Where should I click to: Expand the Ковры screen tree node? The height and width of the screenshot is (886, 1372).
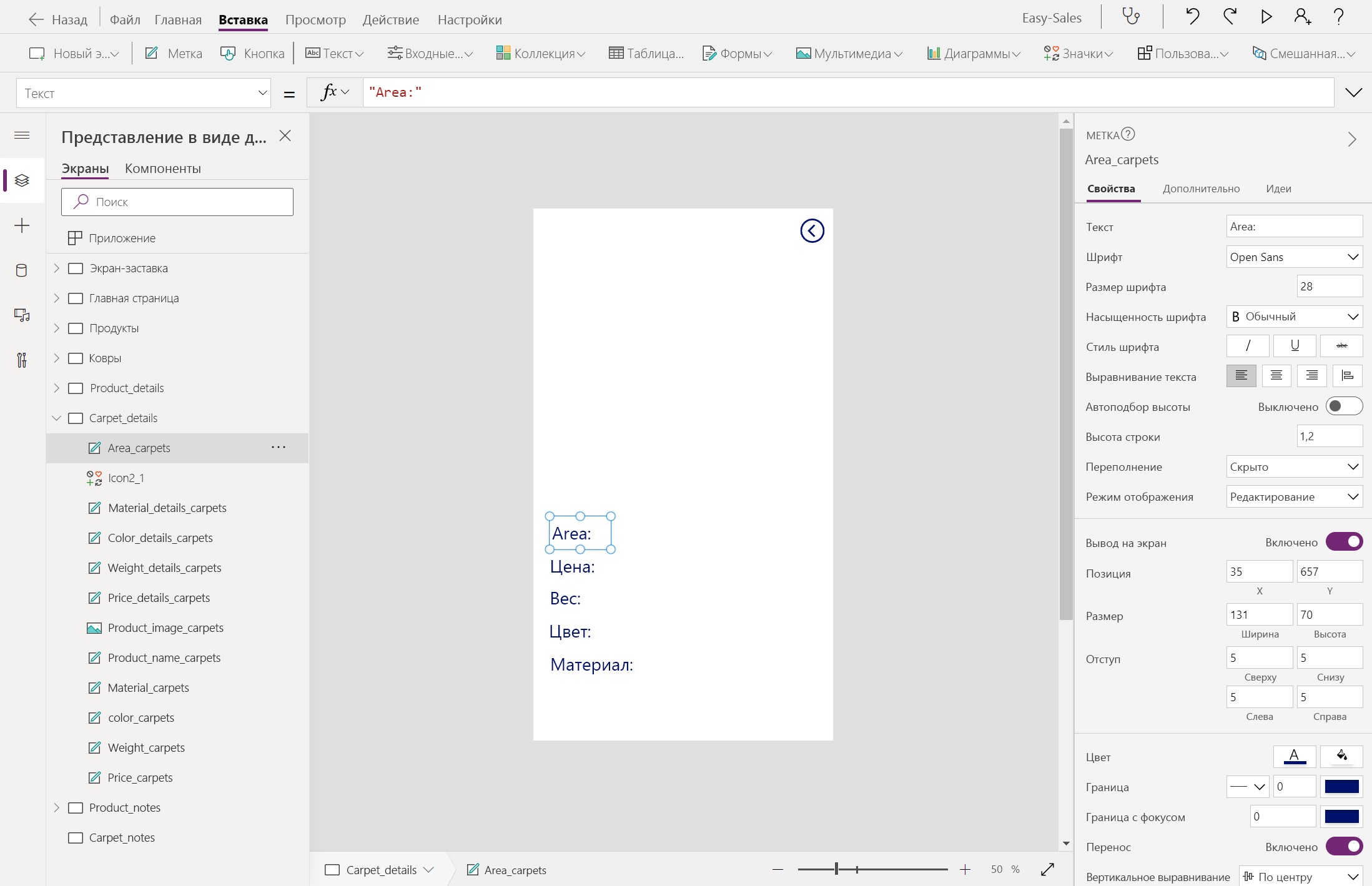[x=57, y=358]
